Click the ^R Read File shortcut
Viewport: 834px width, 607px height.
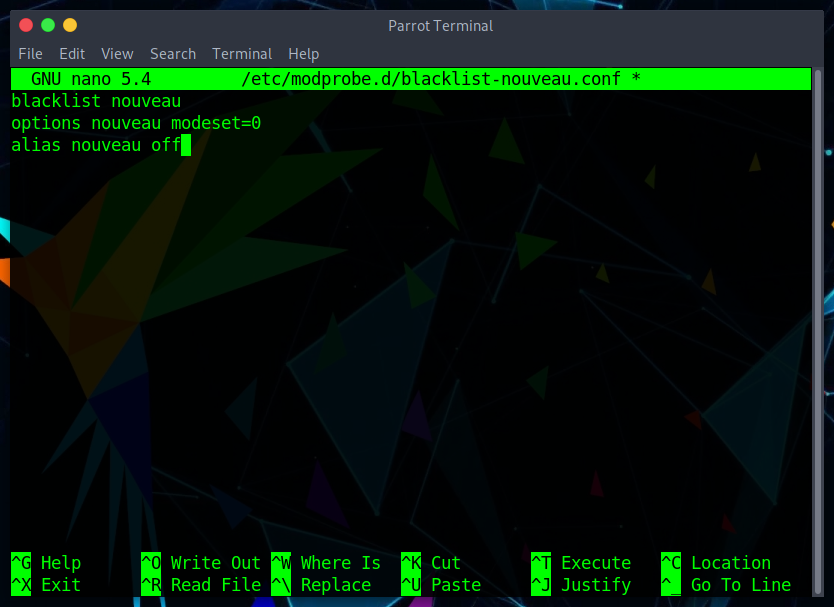coord(201,585)
